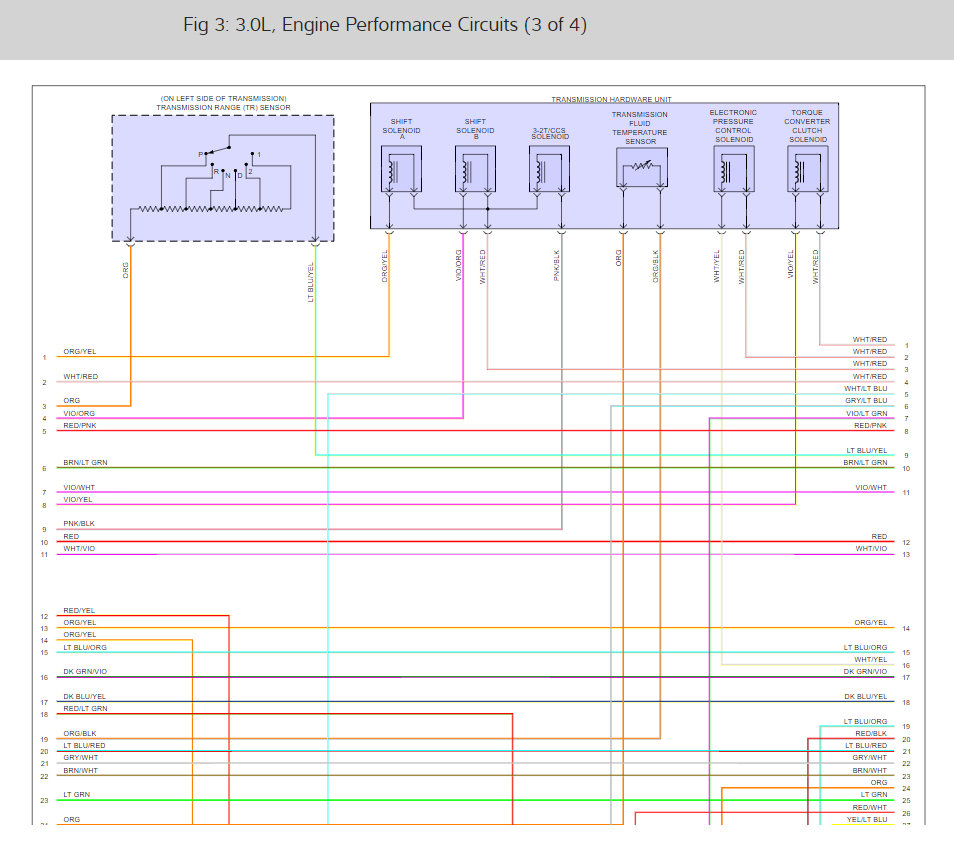
Task: Select left-side 'VIO/YEL' wire label at pin 8
Action: [x=78, y=499]
